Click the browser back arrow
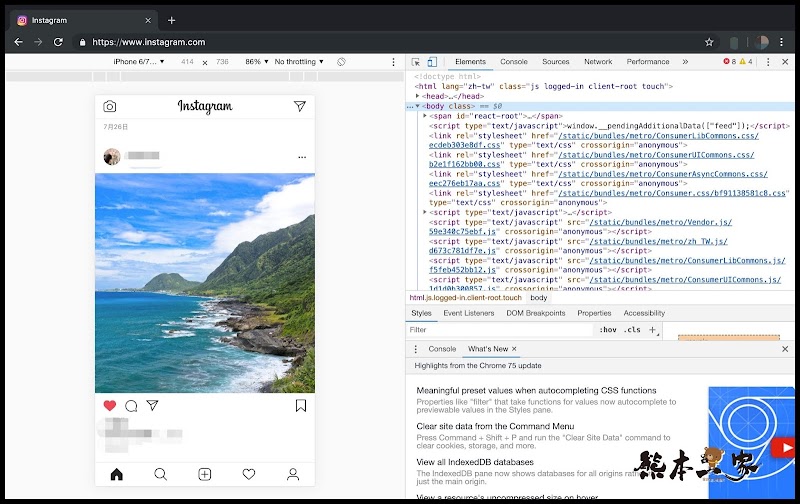This screenshot has width=800, height=504. point(18,42)
